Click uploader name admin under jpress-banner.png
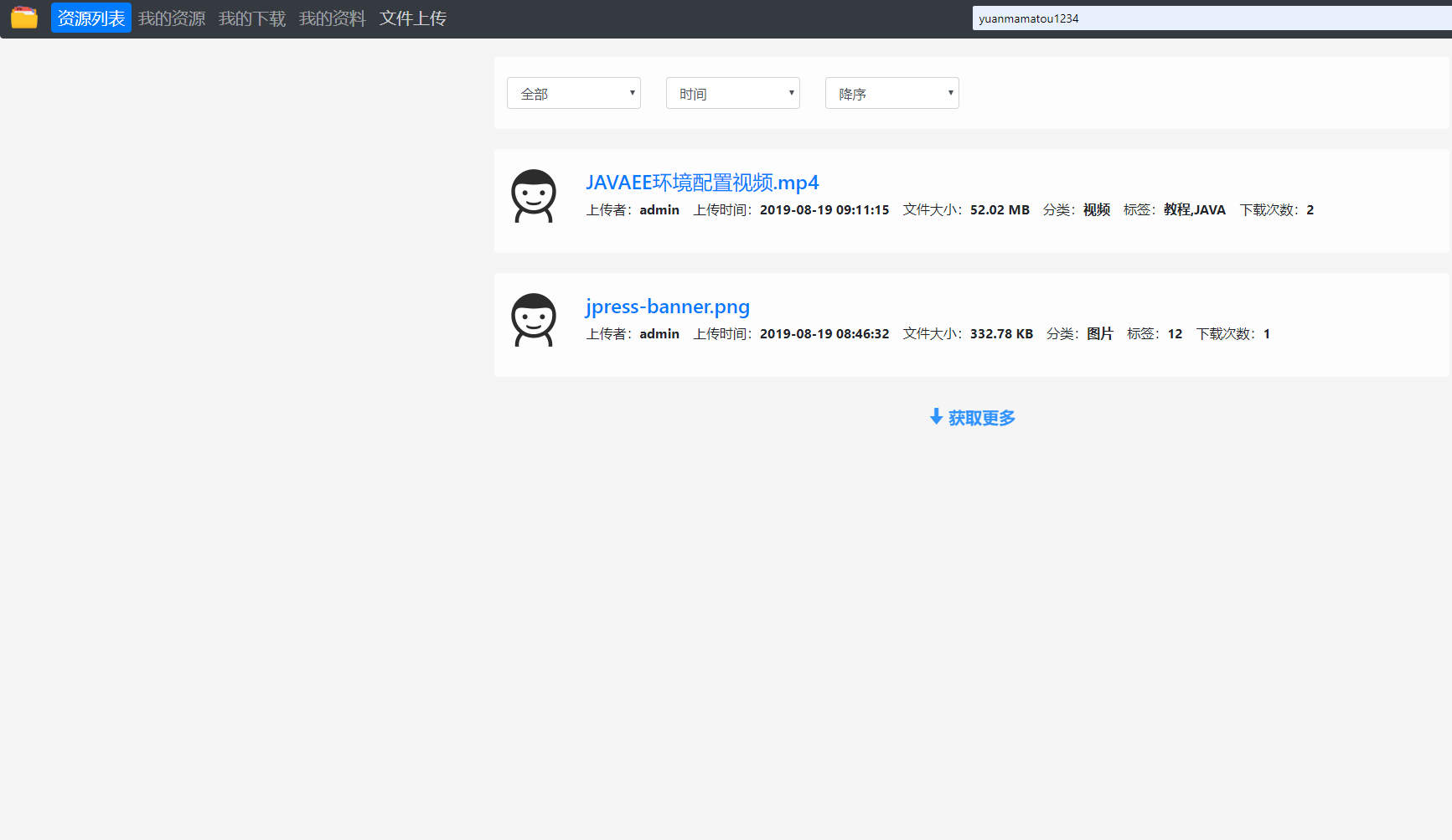Image resolution: width=1452 pixels, height=840 pixels. tap(659, 333)
